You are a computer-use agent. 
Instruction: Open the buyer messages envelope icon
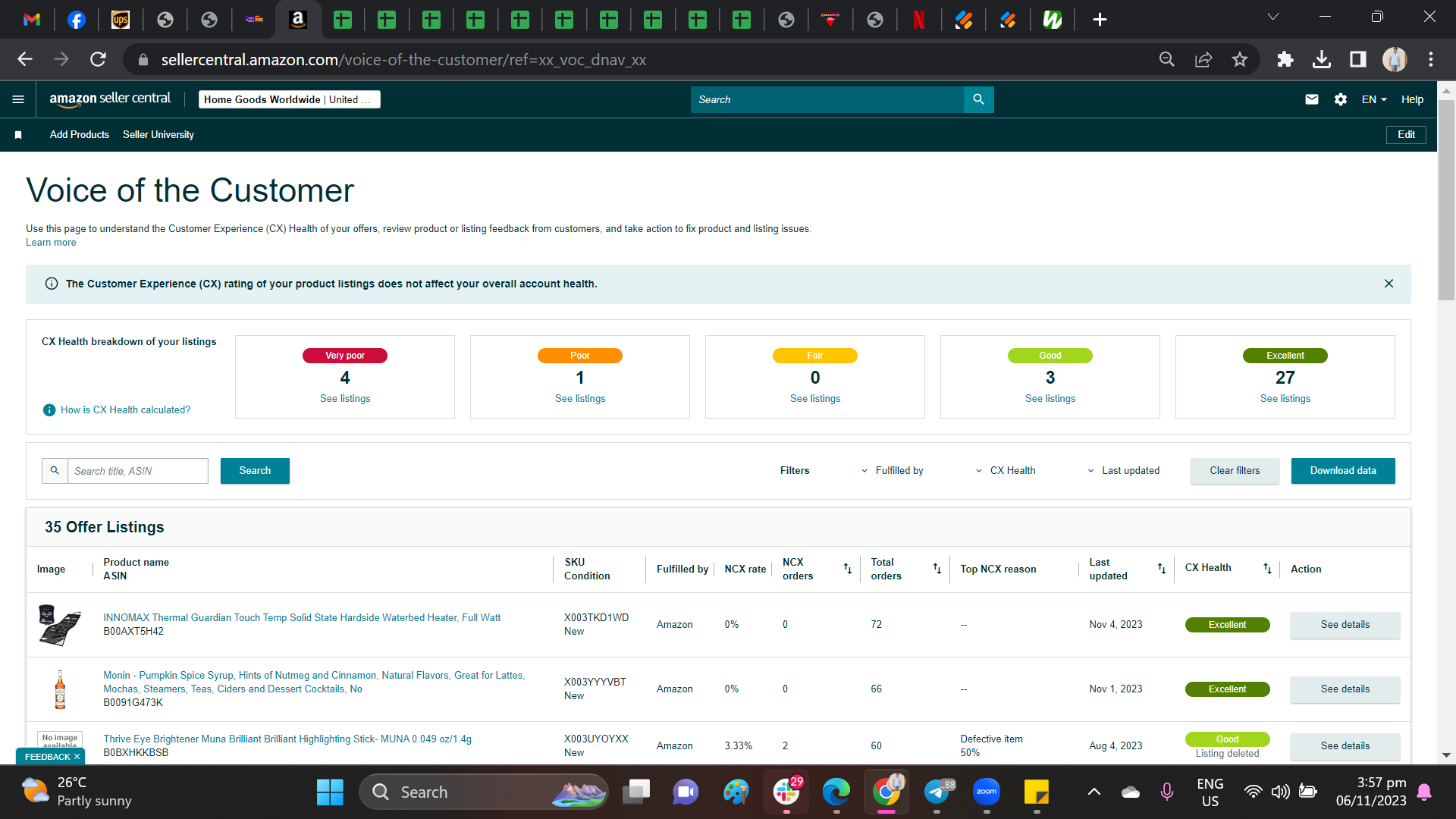(x=1312, y=99)
